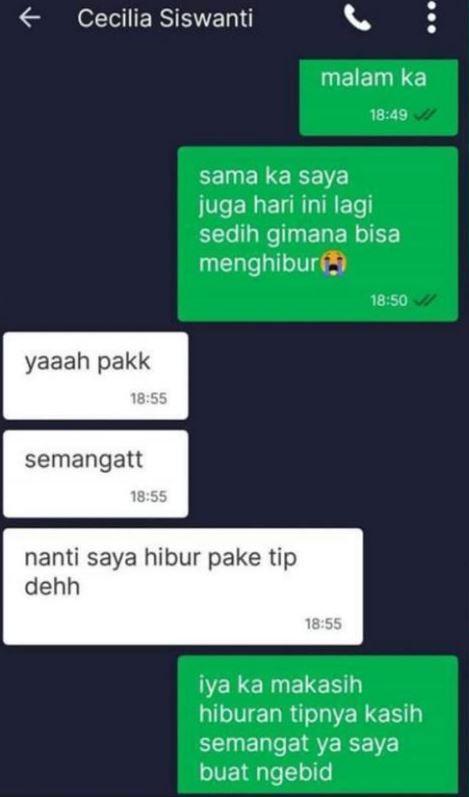This screenshot has width=469, height=797.
Task: Open the three-dot overflow menu
Action: click(431, 17)
